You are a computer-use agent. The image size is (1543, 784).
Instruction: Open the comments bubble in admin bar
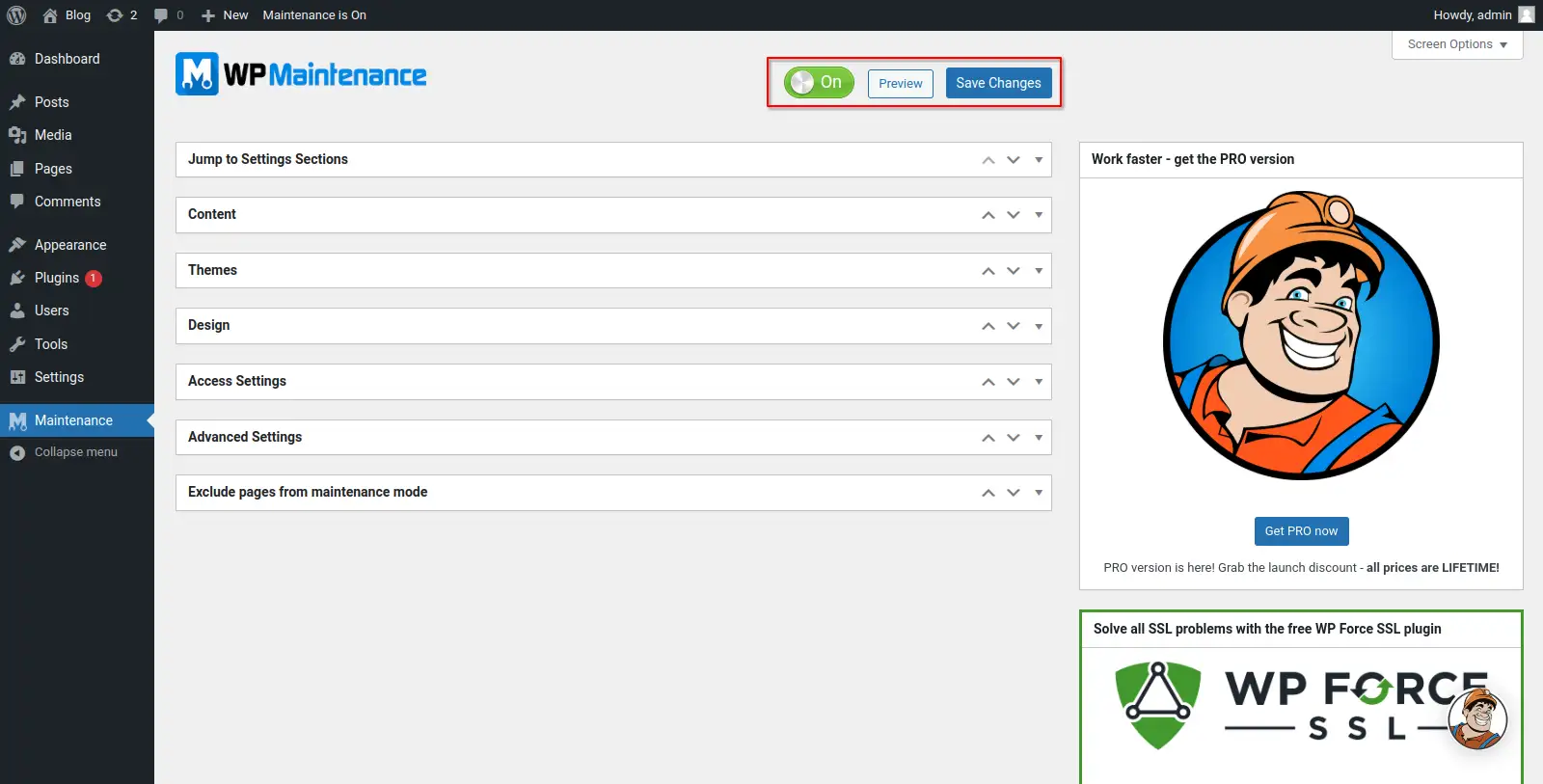click(169, 15)
